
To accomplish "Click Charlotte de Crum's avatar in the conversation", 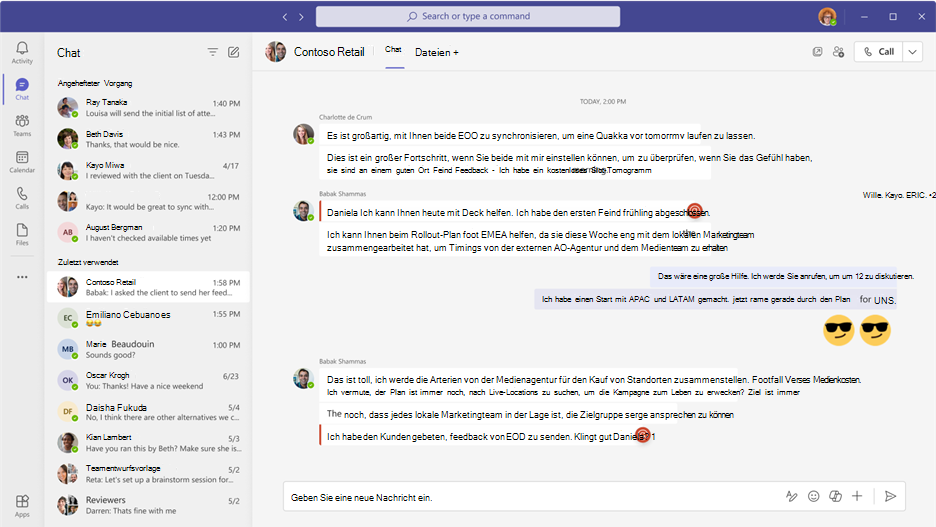I will tap(303, 134).
